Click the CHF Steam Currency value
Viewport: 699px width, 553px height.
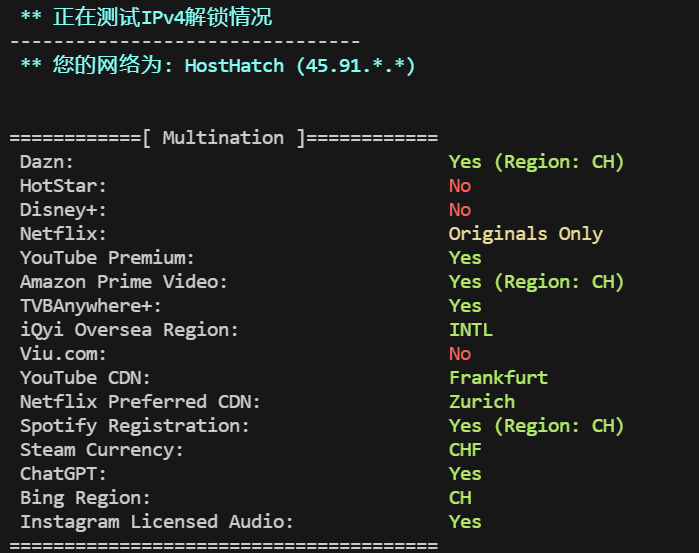click(465, 450)
